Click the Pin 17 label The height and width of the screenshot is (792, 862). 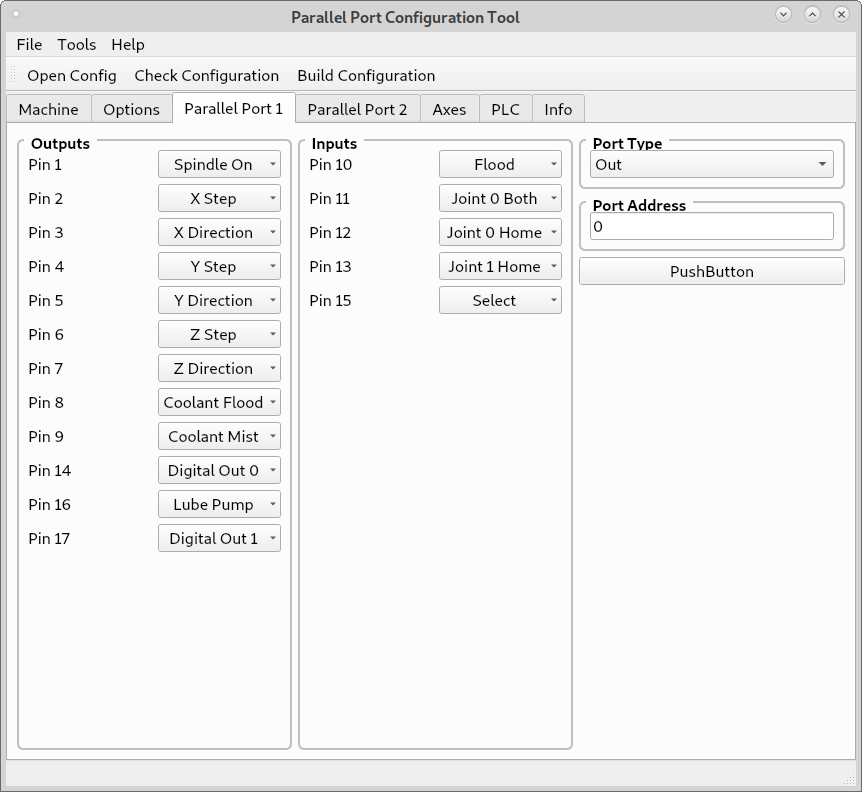(x=49, y=539)
